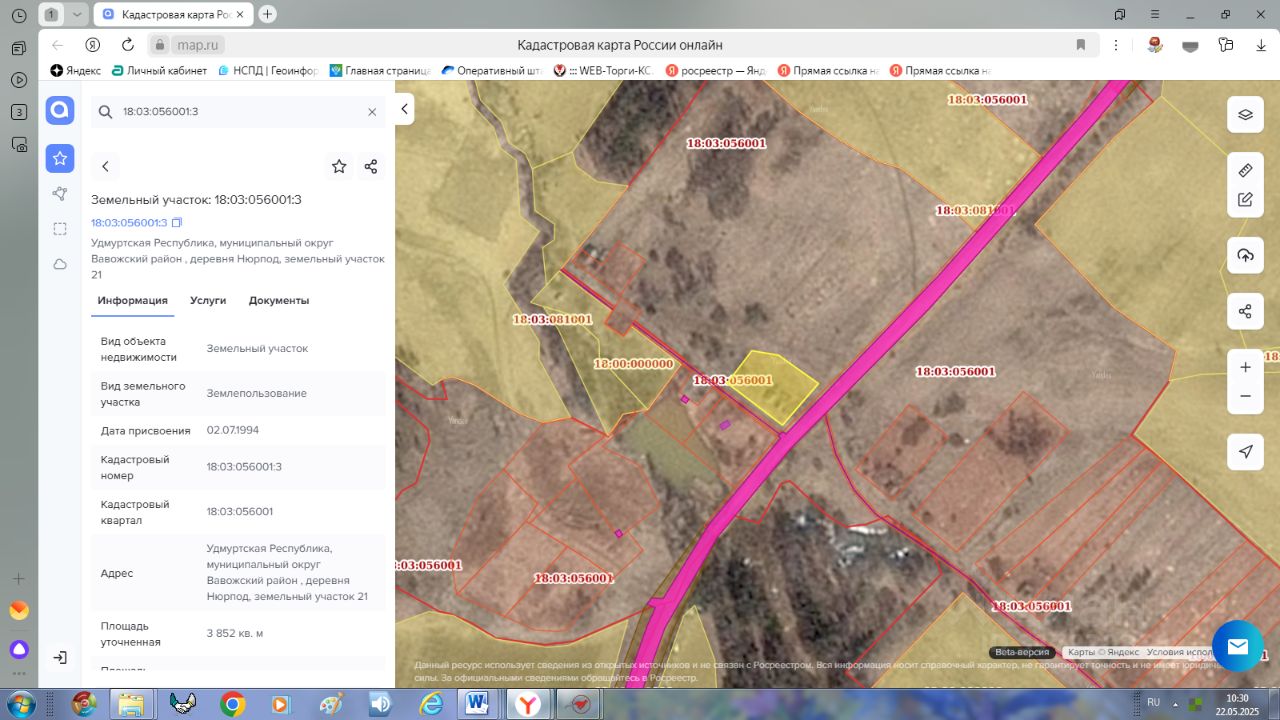
Task: Open the favorites sidebar section
Action: pyautogui.click(x=60, y=158)
